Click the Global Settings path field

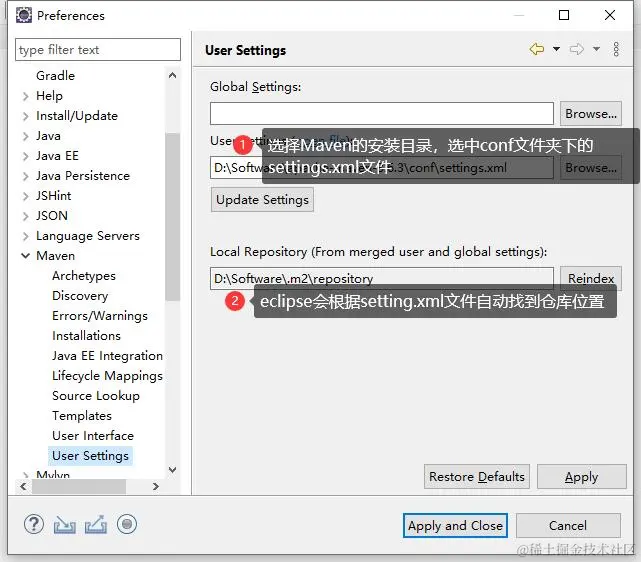click(382, 114)
